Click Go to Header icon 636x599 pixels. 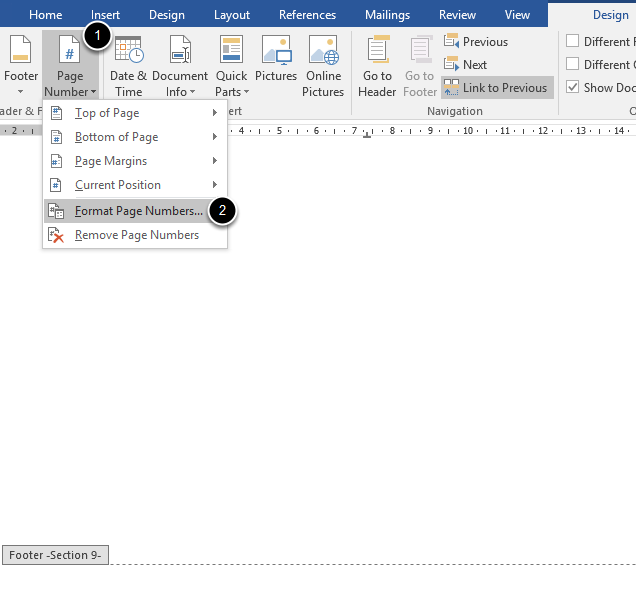378,49
